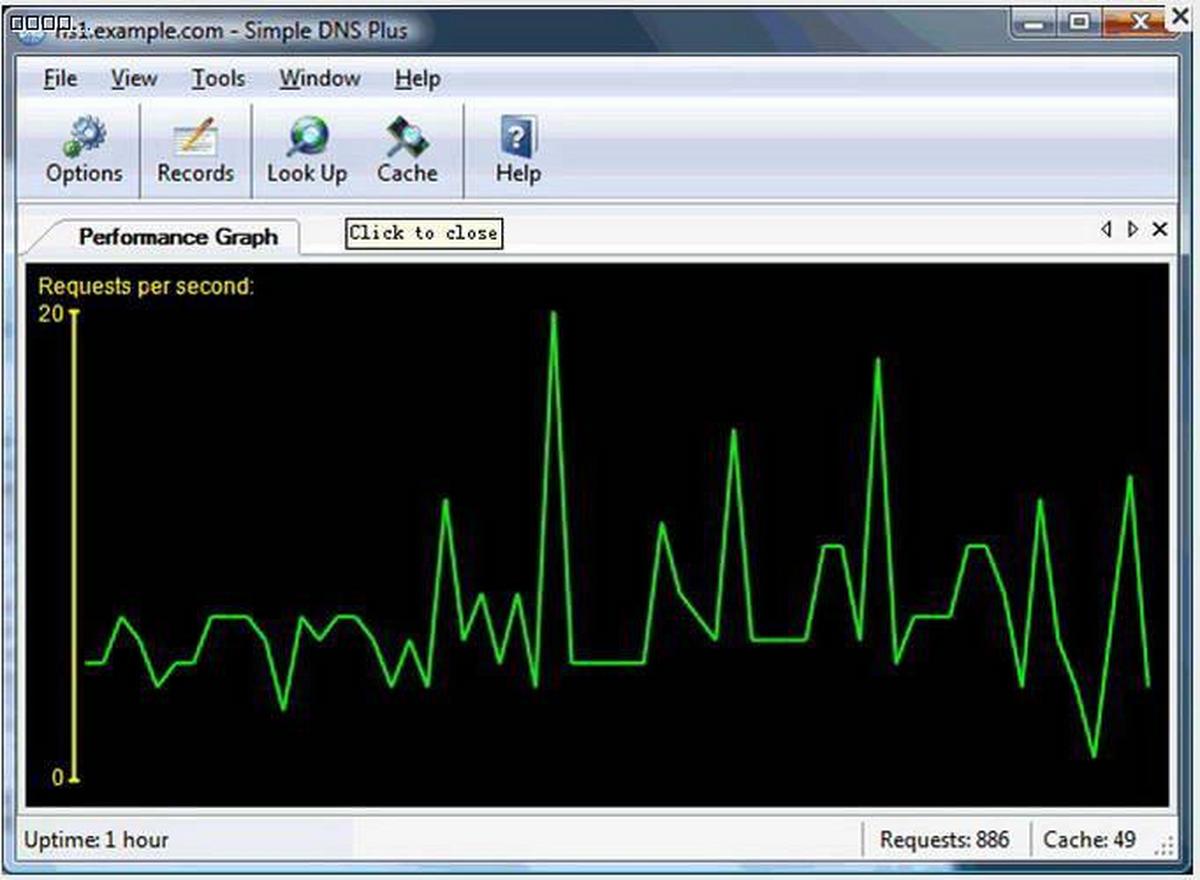This screenshot has height=880, width=1200.
Task: Click the window resize grip
Action: [1162, 845]
